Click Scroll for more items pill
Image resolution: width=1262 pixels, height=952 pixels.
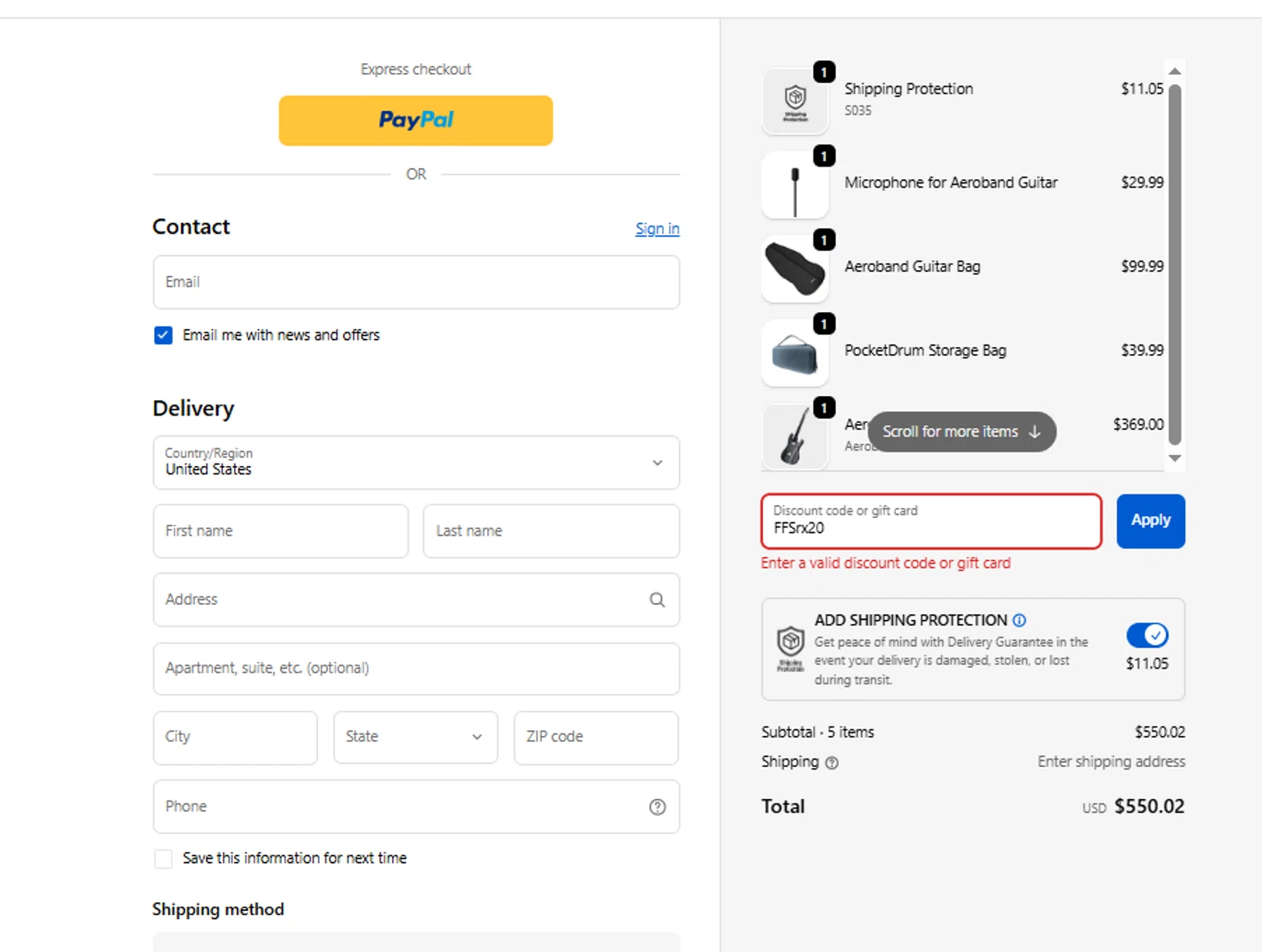click(x=962, y=431)
